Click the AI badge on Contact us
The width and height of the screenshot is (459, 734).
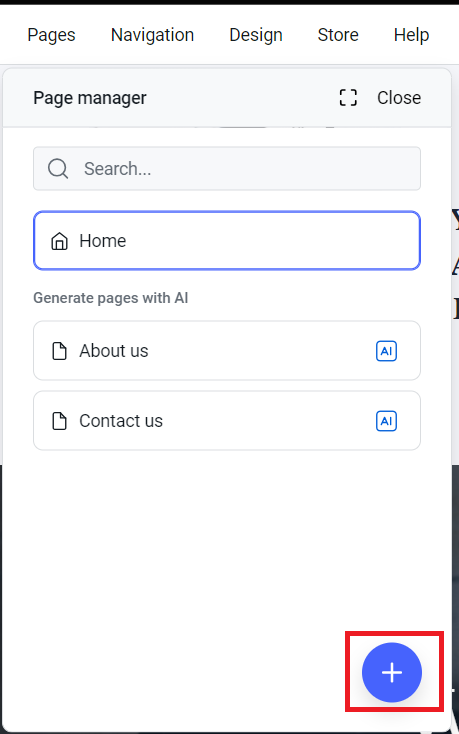point(386,421)
